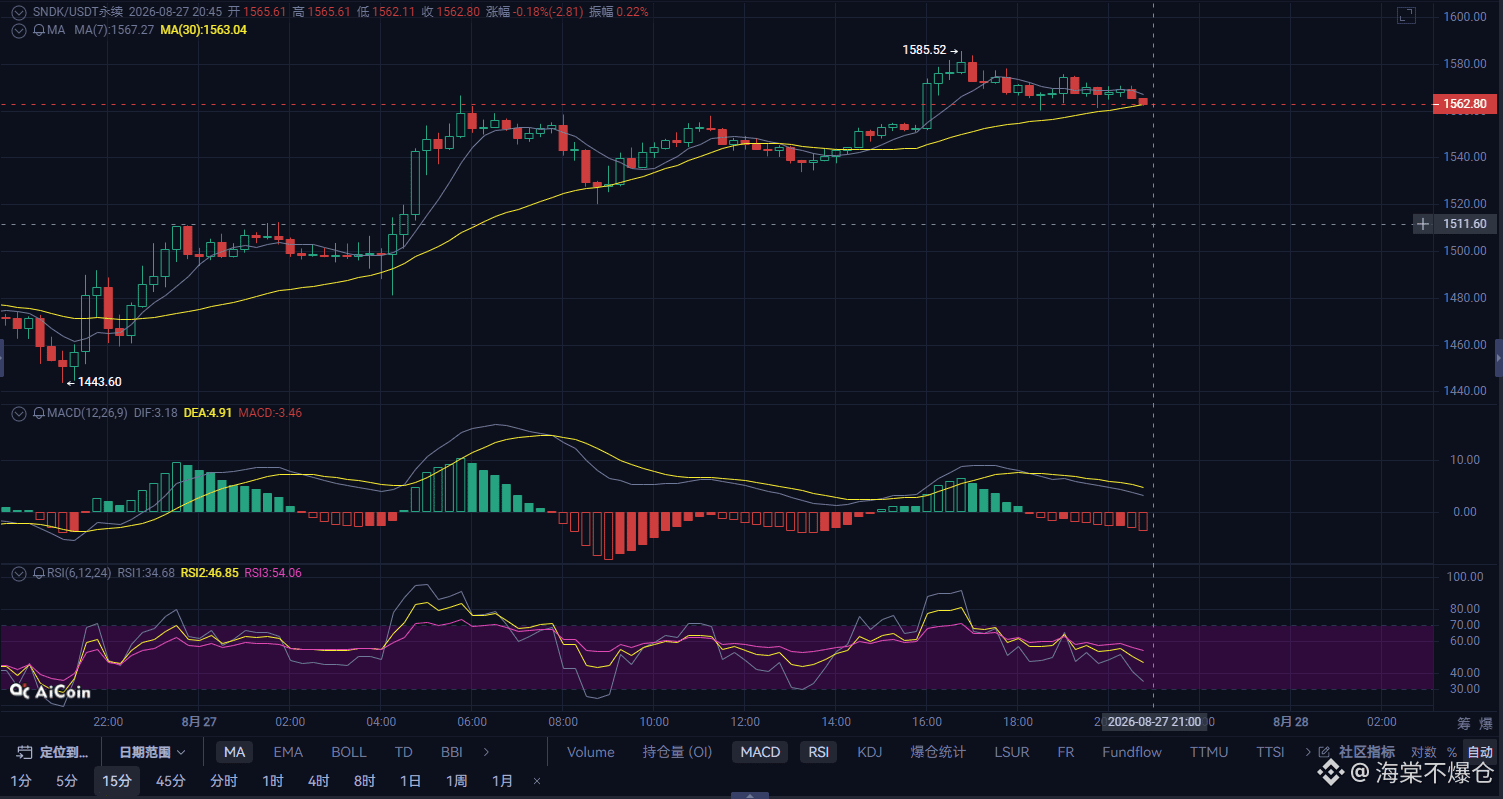This screenshot has width=1503, height=799.
Task: Enable the BBI indicator
Action: [451, 752]
